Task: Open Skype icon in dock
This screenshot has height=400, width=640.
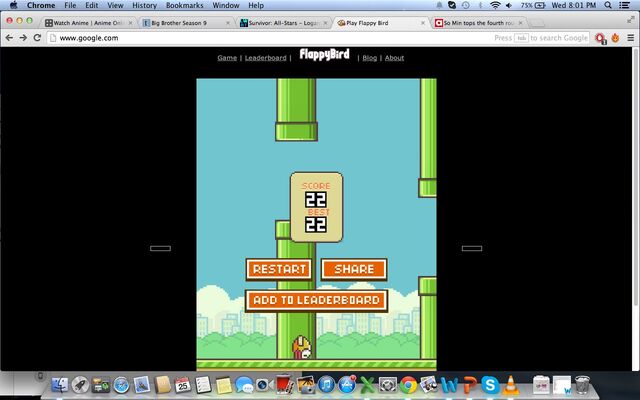Action: click(x=490, y=384)
